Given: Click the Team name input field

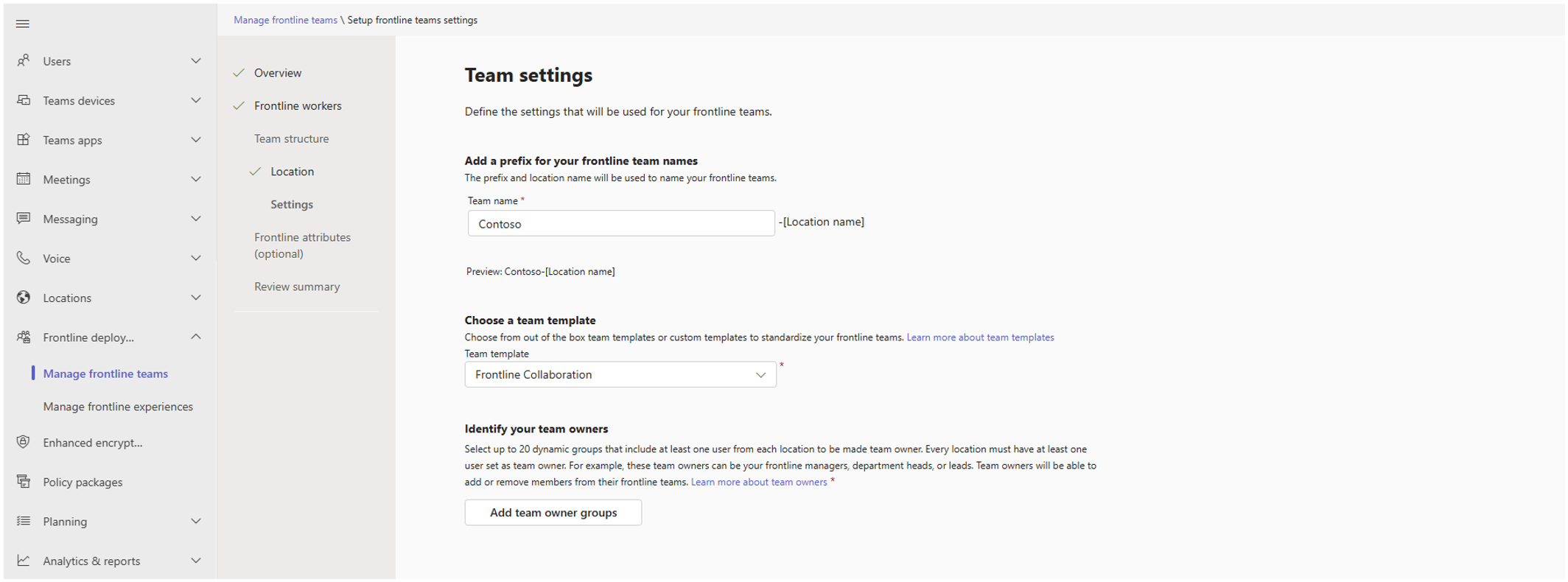Looking at the screenshot, I should pos(620,224).
